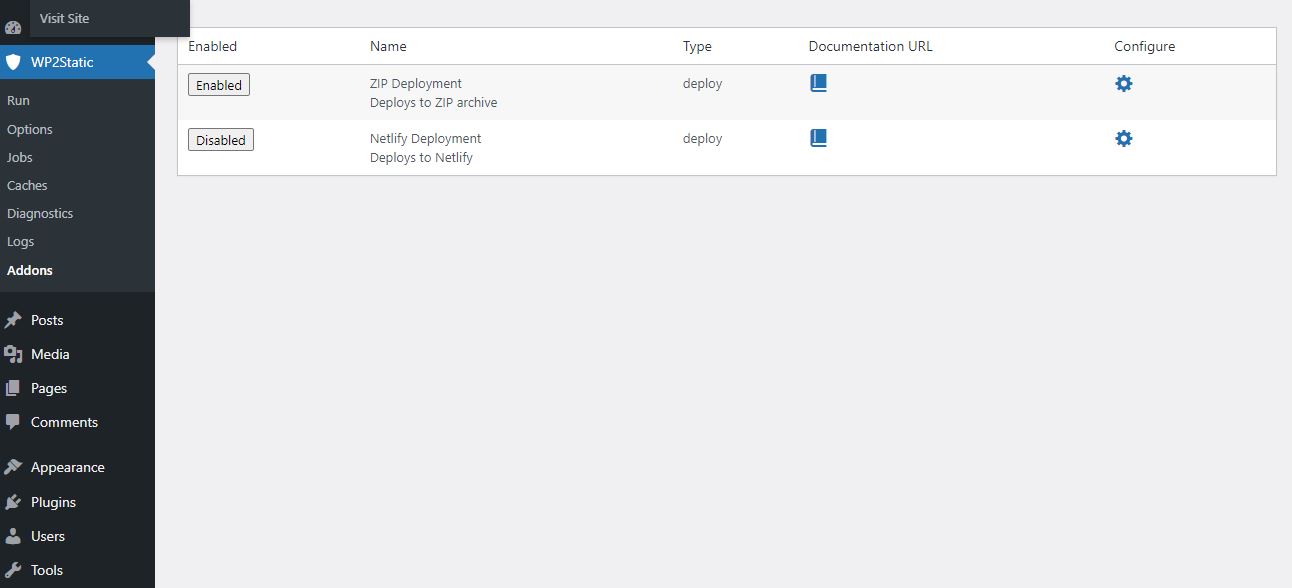Click the Pages icon in sidebar
Screen dimensions: 1292x588
(x=13, y=388)
